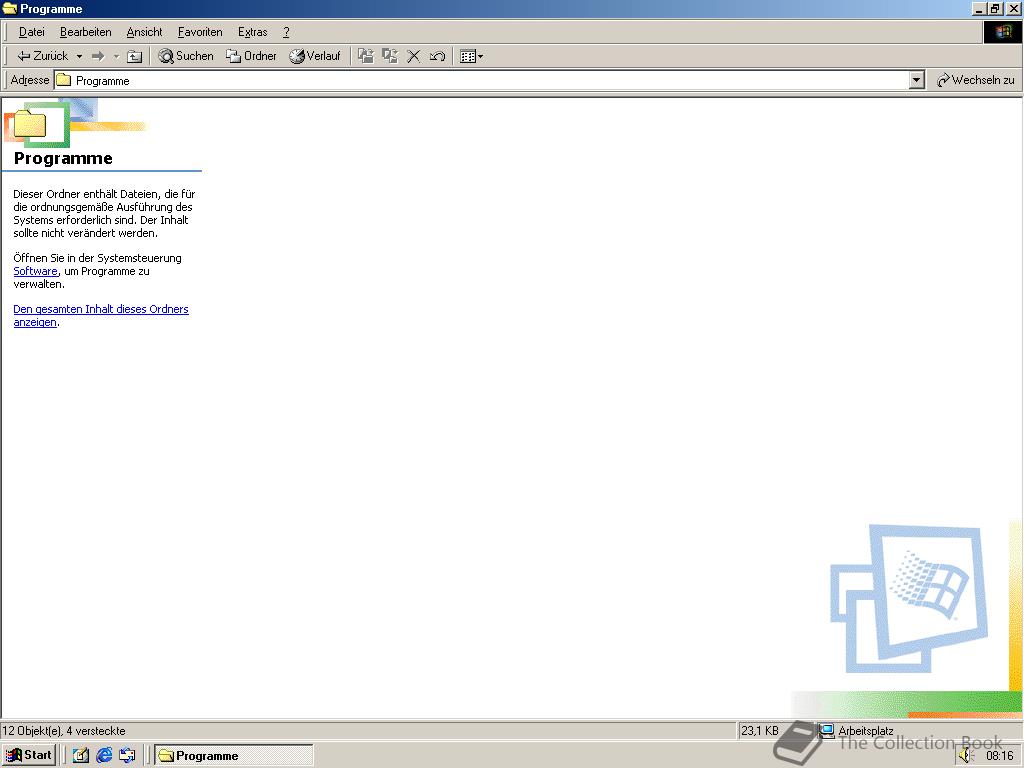Open the Zurück history dropdown arrow
This screenshot has width=1024, height=768.
79,56
